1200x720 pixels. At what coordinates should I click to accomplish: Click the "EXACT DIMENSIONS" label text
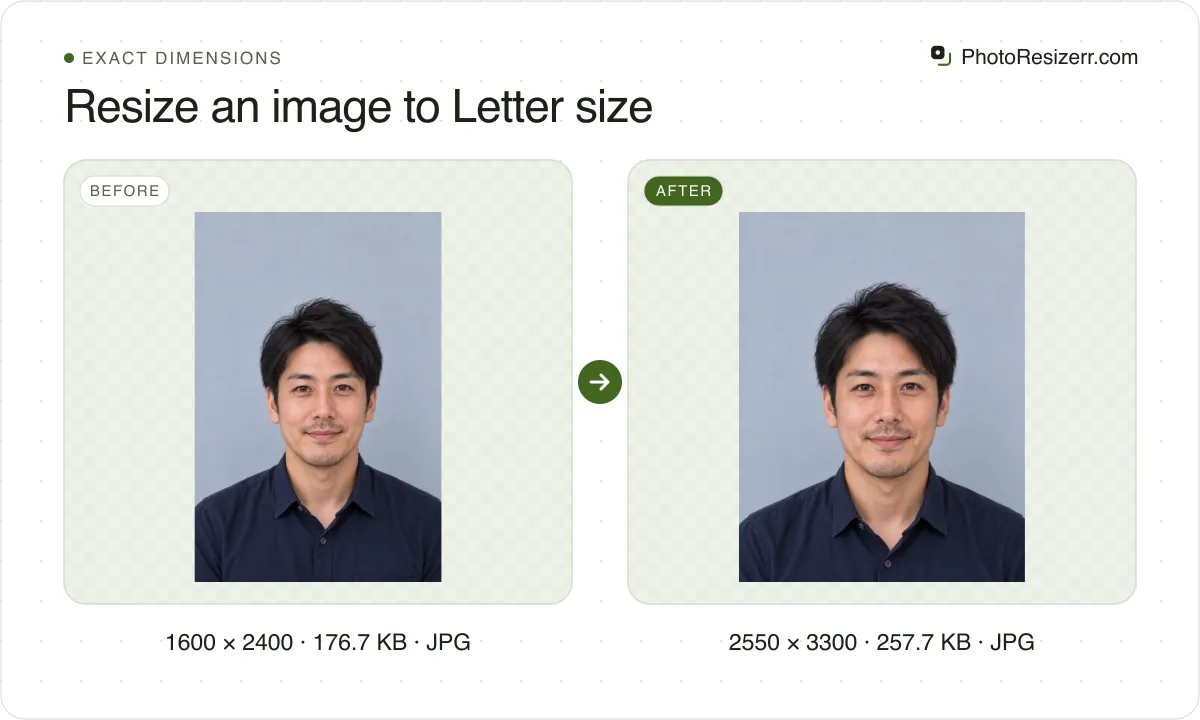pos(182,58)
